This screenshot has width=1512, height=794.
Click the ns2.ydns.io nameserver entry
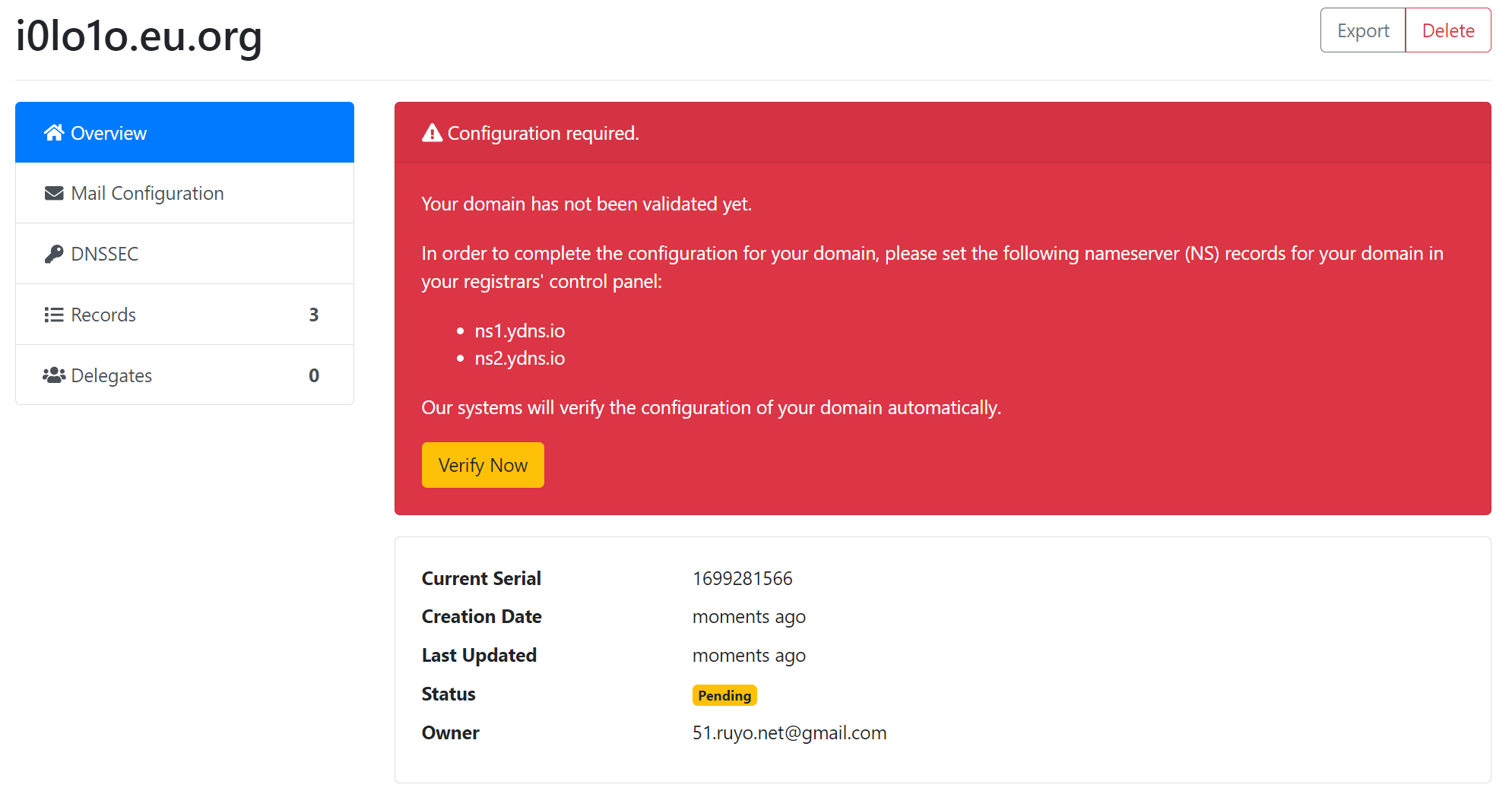(x=519, y=359)
